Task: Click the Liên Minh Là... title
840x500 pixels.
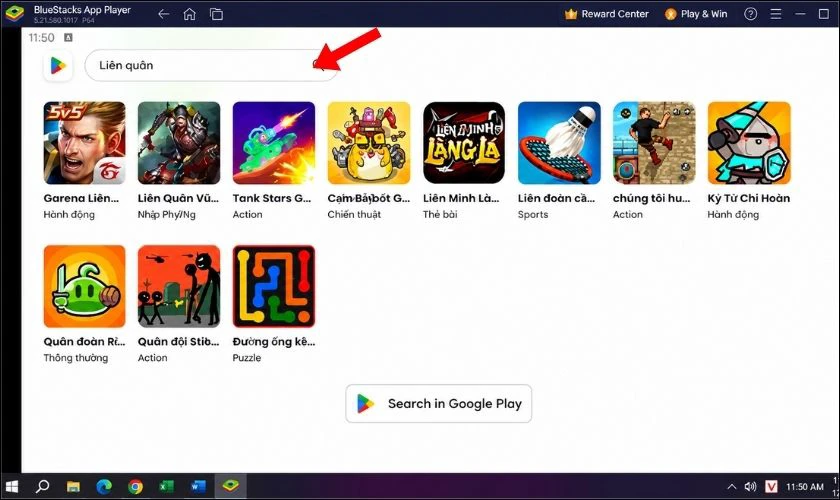Action: (x=461, y=198)
